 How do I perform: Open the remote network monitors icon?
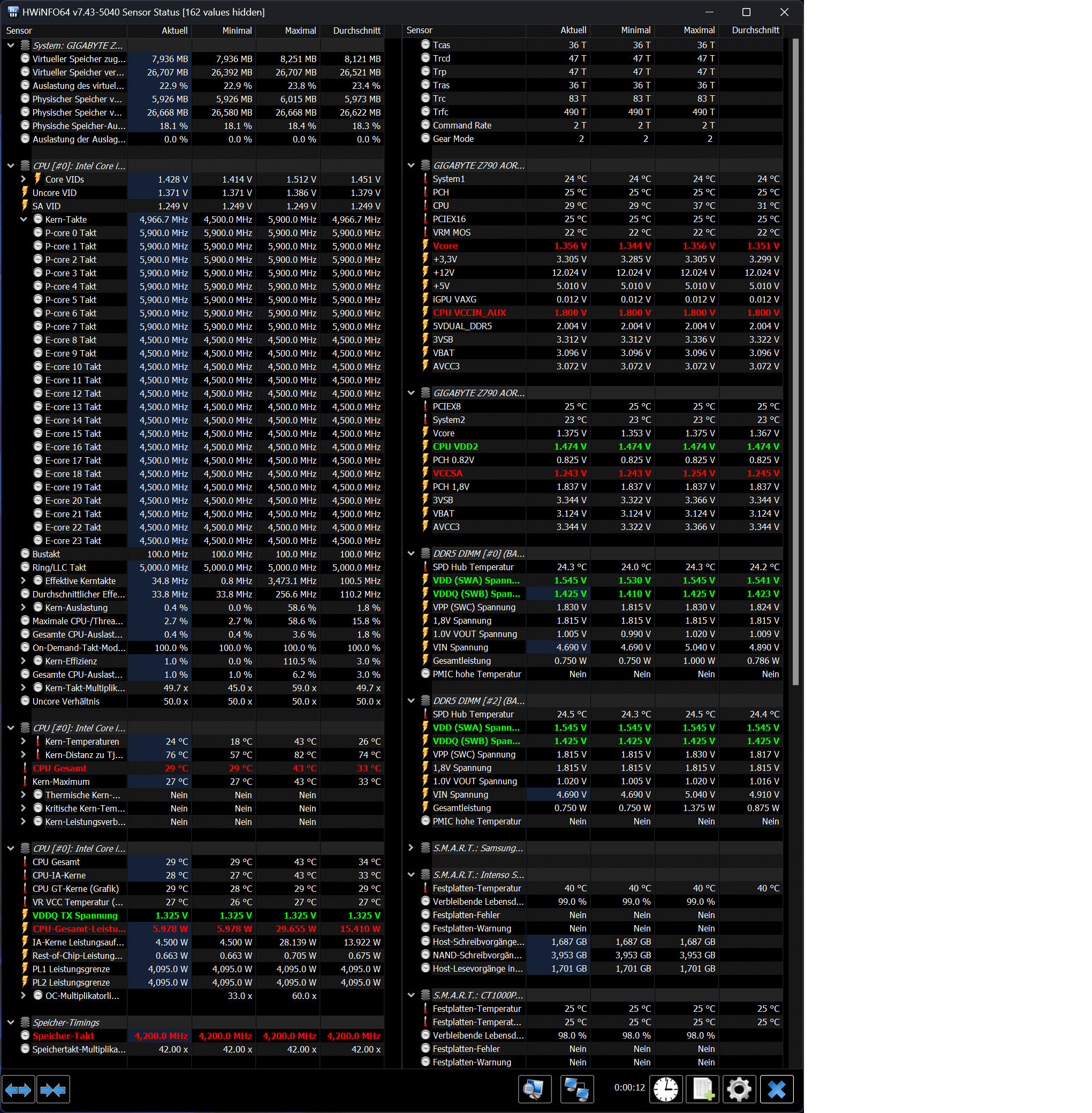(x=577, y=1089)
